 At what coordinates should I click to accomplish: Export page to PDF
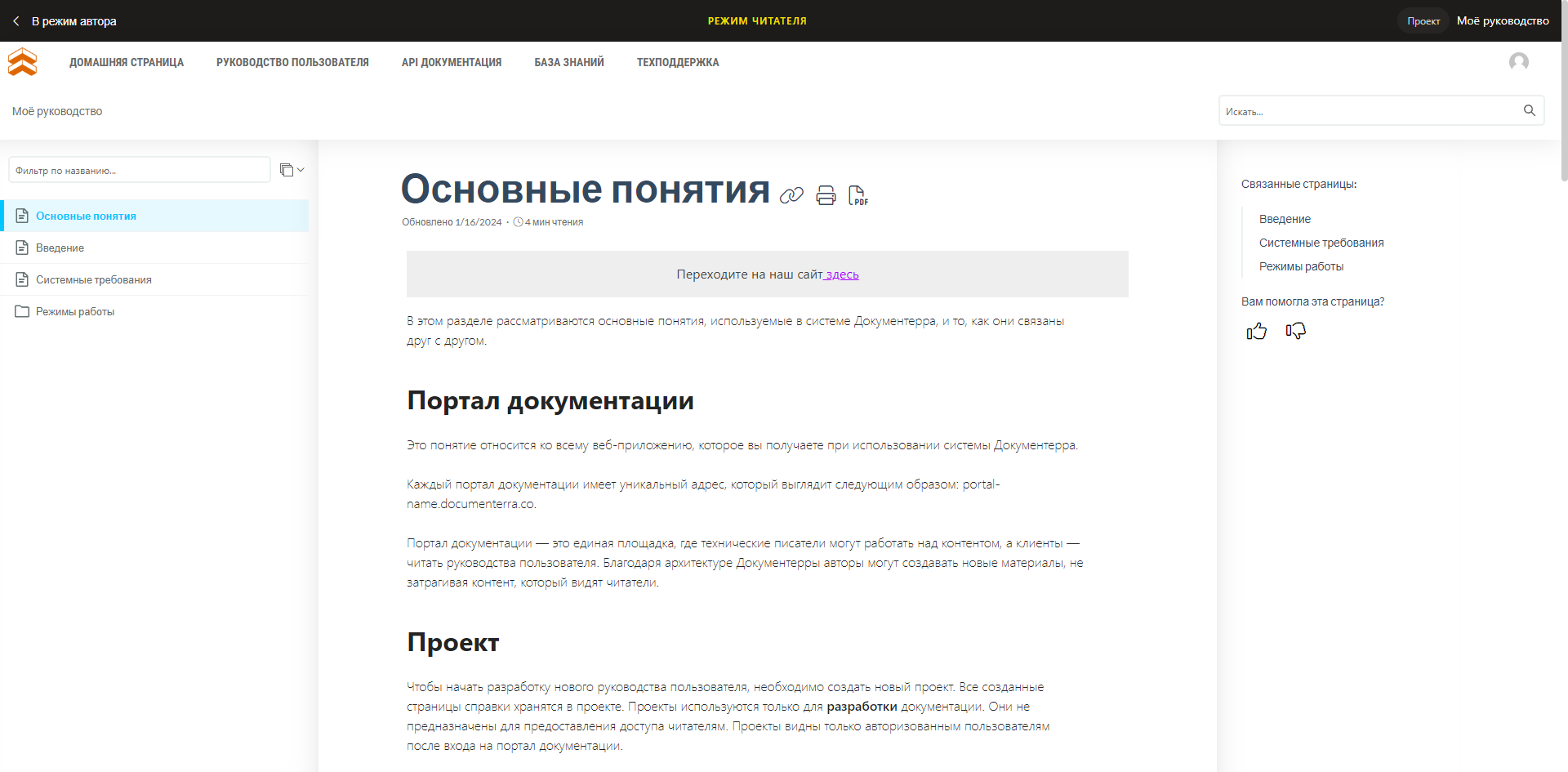click(x=857, y=195)
